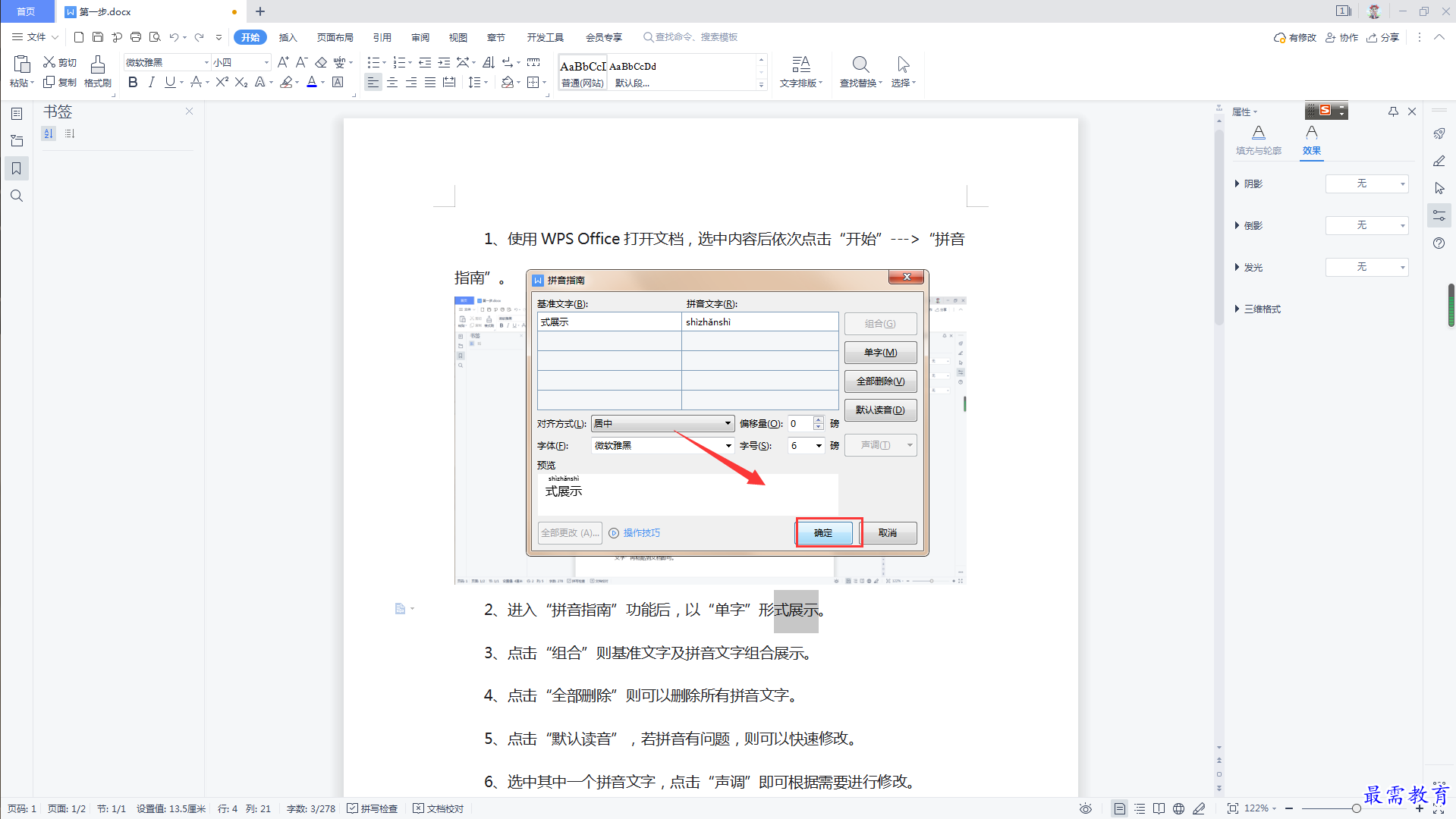Viewport: 1456px width, 819px height.
Task: Switch to the 引用 tab
Action: pyautogui.click(x=382, y=37)
